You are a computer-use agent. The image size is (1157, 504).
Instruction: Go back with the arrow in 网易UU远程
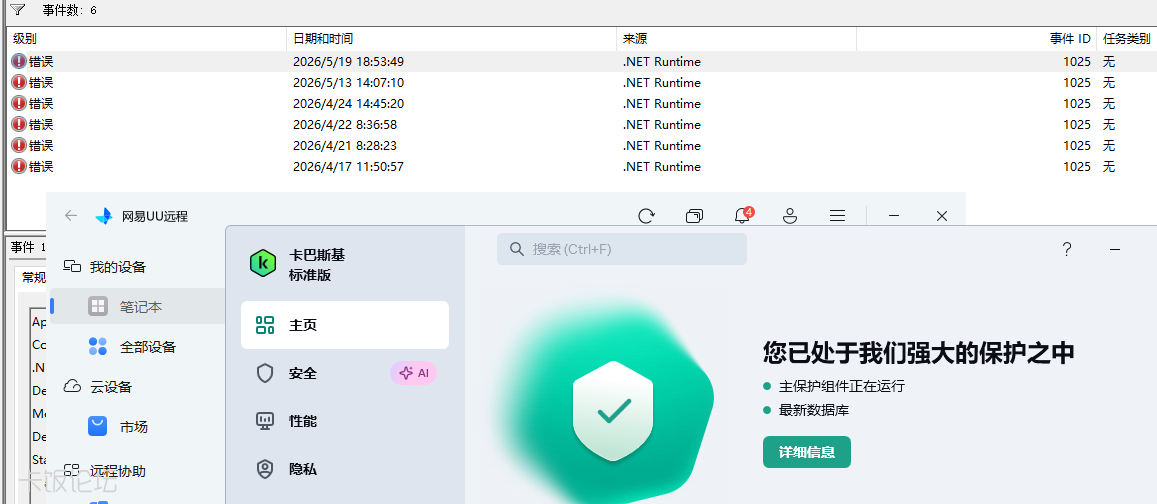[71, 215]
